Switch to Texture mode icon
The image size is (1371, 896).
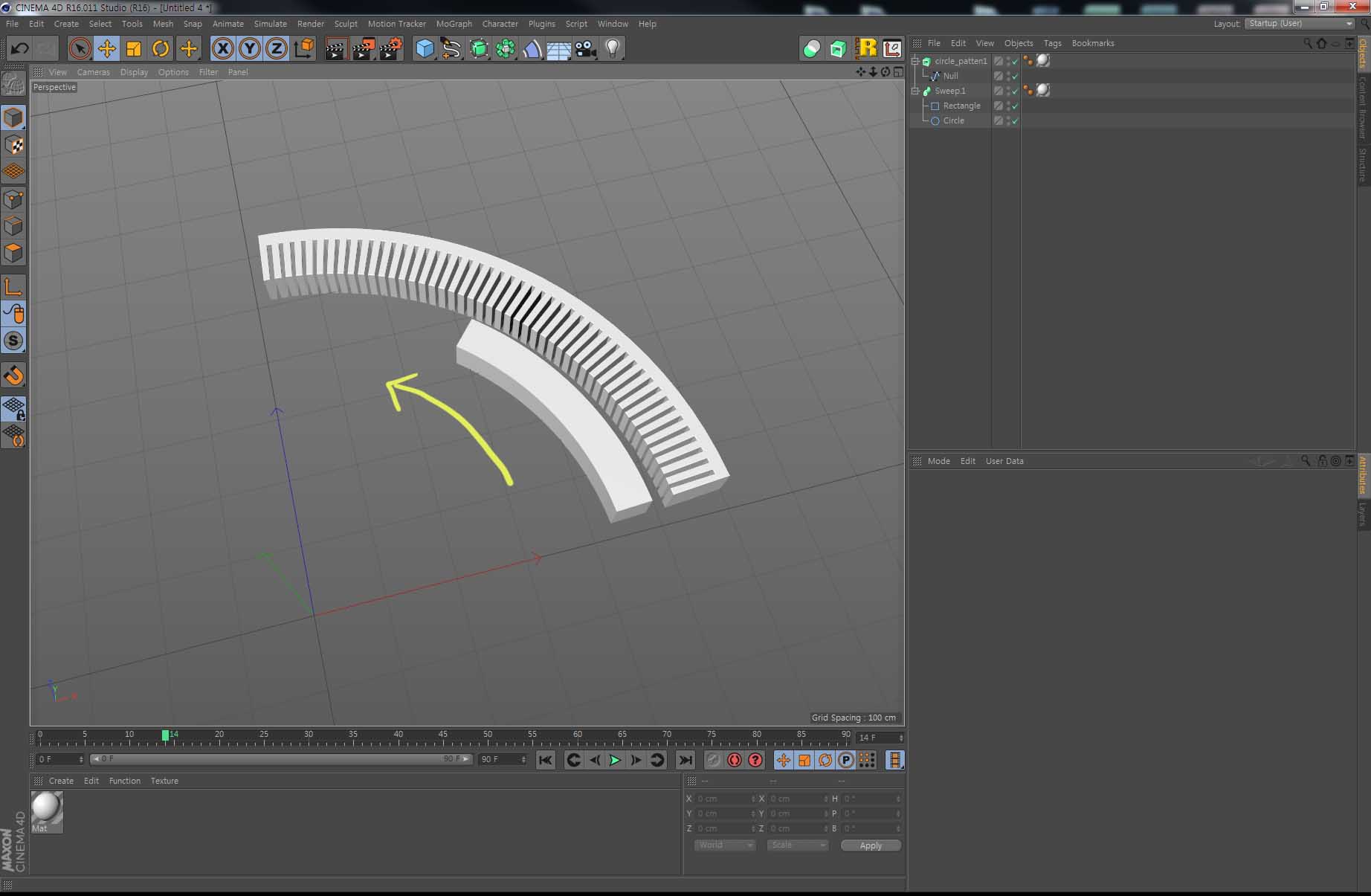coord(13,144)
